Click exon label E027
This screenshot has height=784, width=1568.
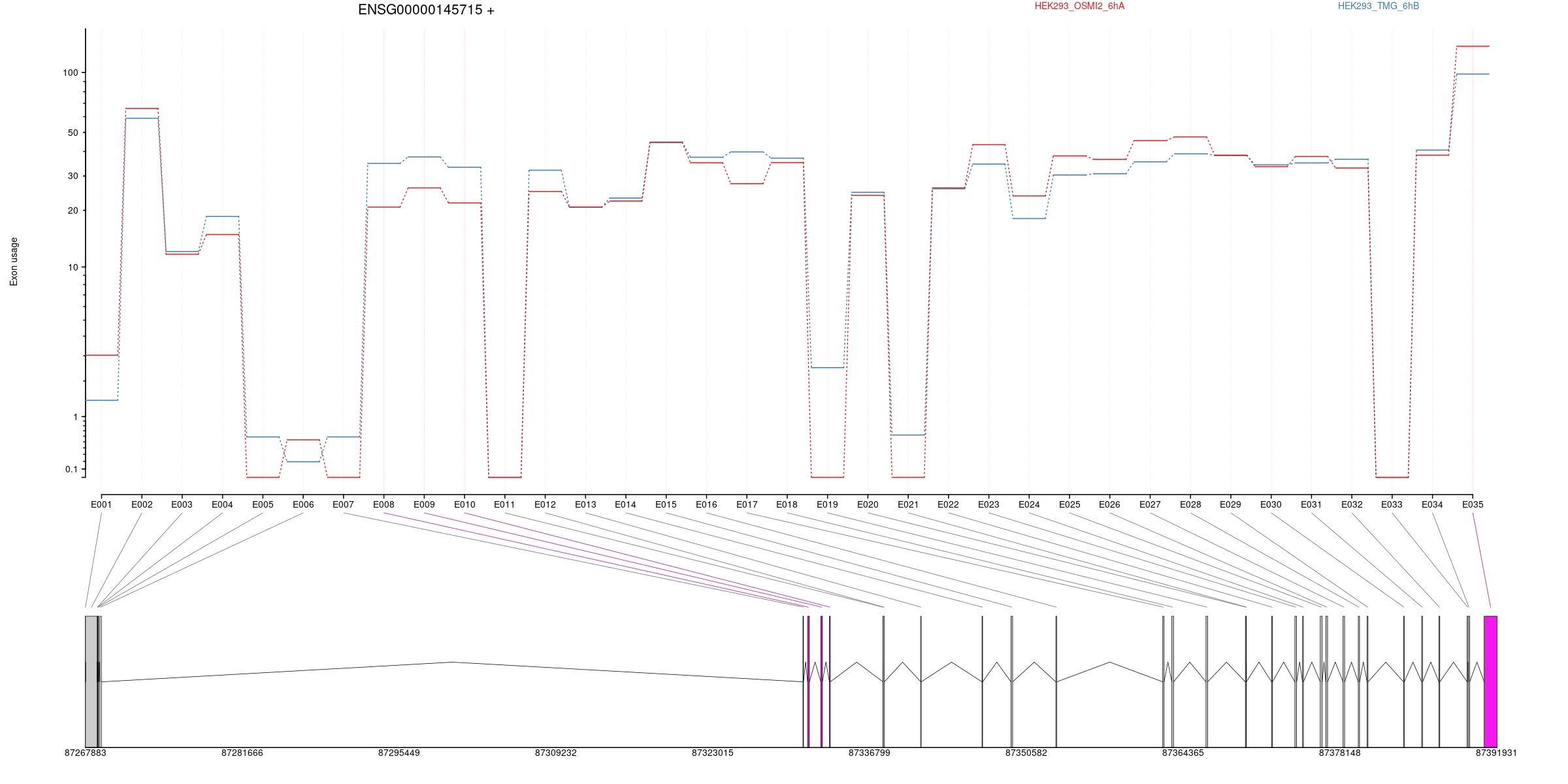pyautogui.click(x=1150, y=504)
